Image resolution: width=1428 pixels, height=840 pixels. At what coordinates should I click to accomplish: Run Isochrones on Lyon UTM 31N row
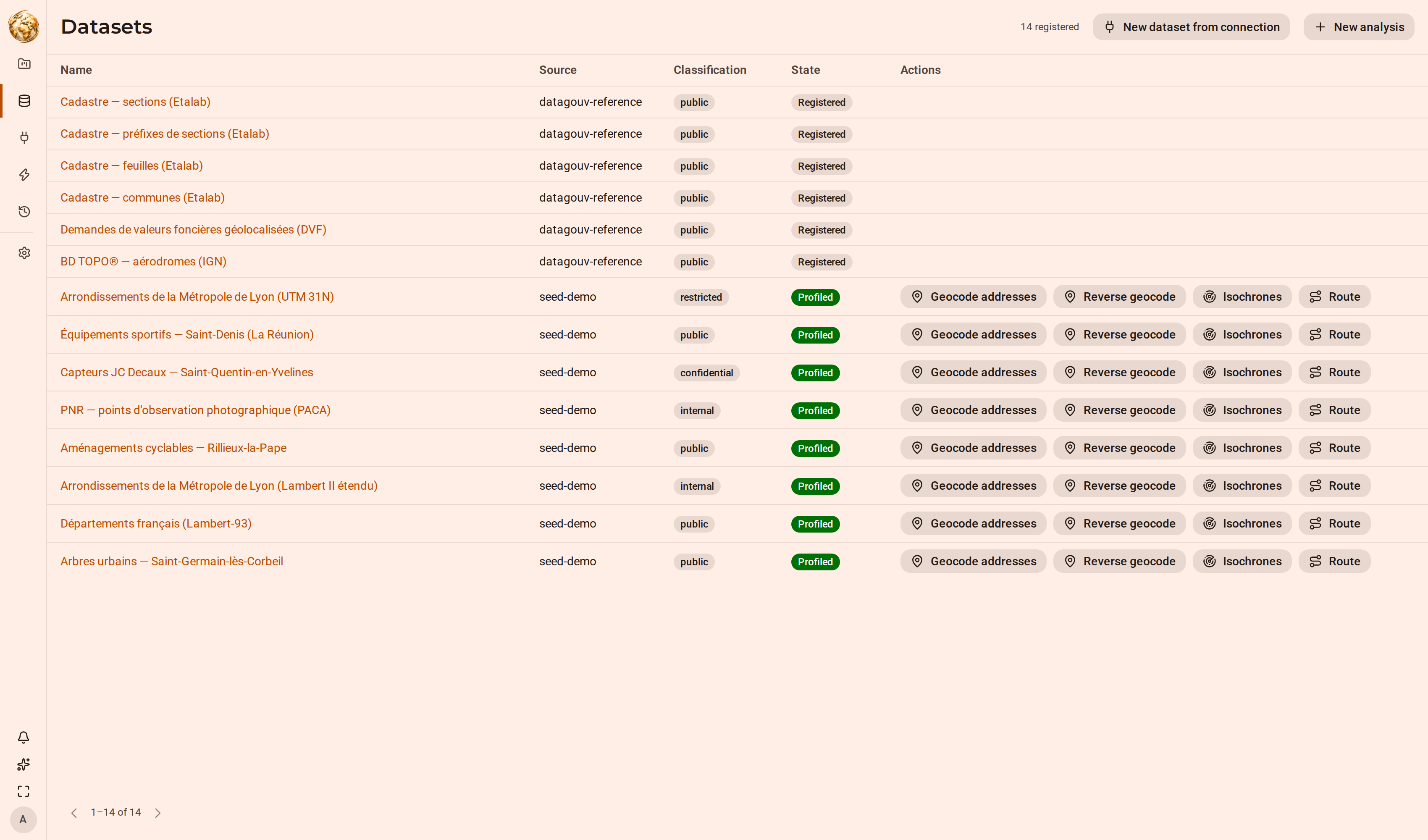pyautogui.click(x=1242, y=297)
